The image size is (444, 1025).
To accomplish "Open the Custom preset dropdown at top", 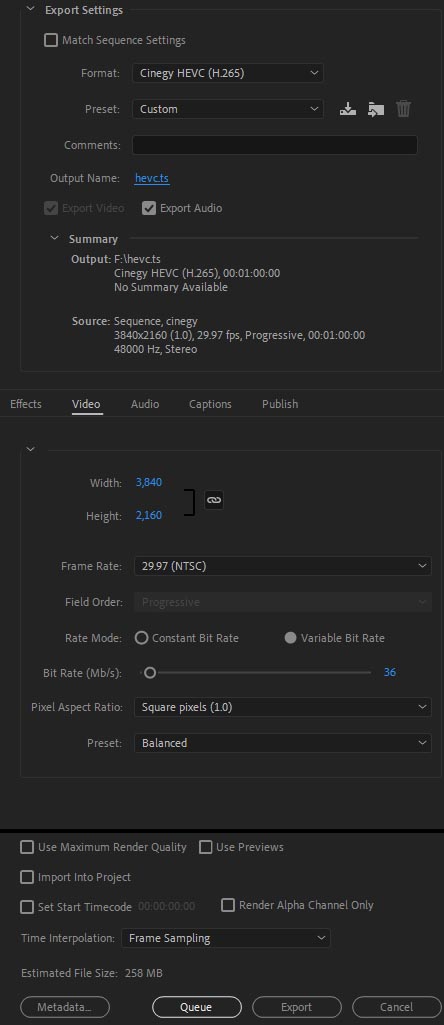I will point(228,109).
